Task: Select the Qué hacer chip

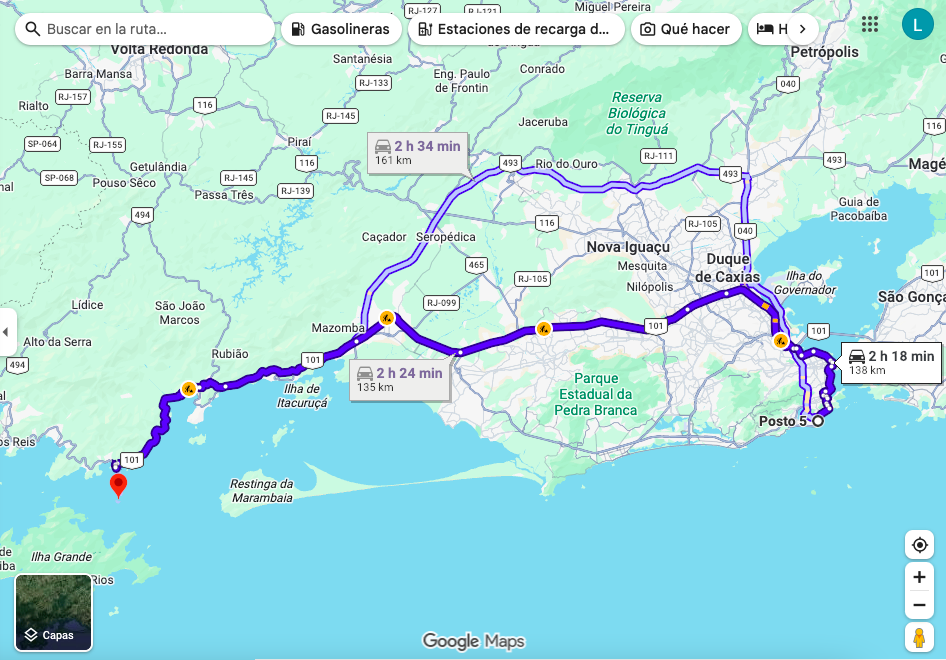Action: click(686, 29)
